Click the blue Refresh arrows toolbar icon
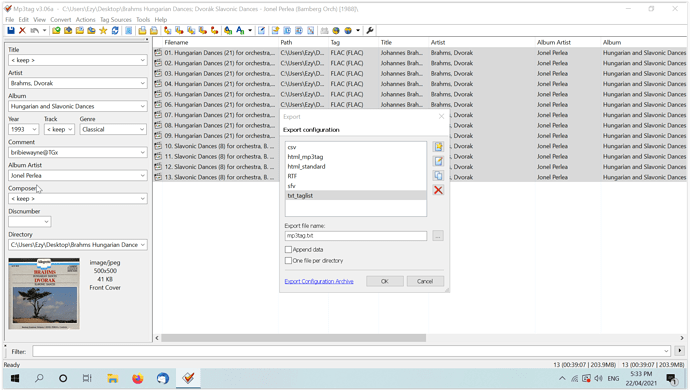Image resolution: width=690 pixels, height=390 pixels. (115, 30)
